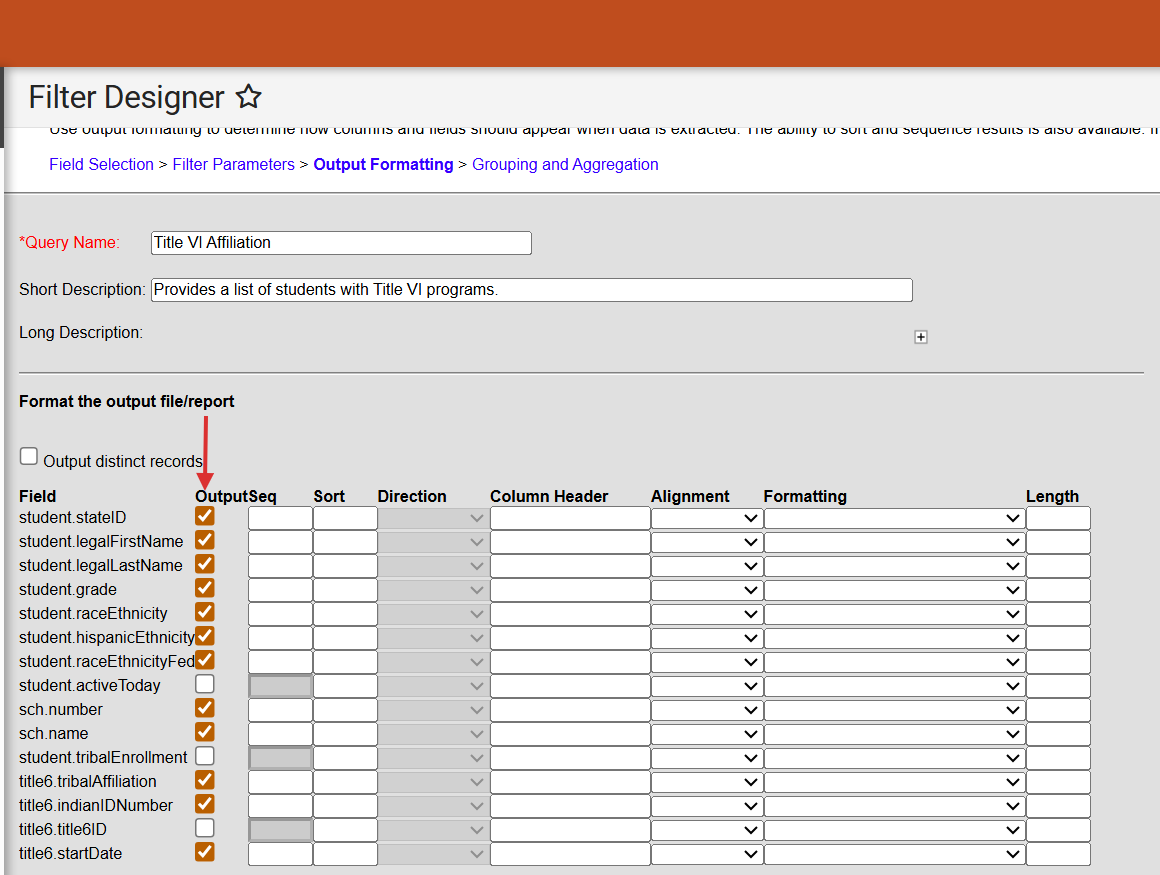
Task: Uncheck output for sch.number
Action: pos(205,708)
